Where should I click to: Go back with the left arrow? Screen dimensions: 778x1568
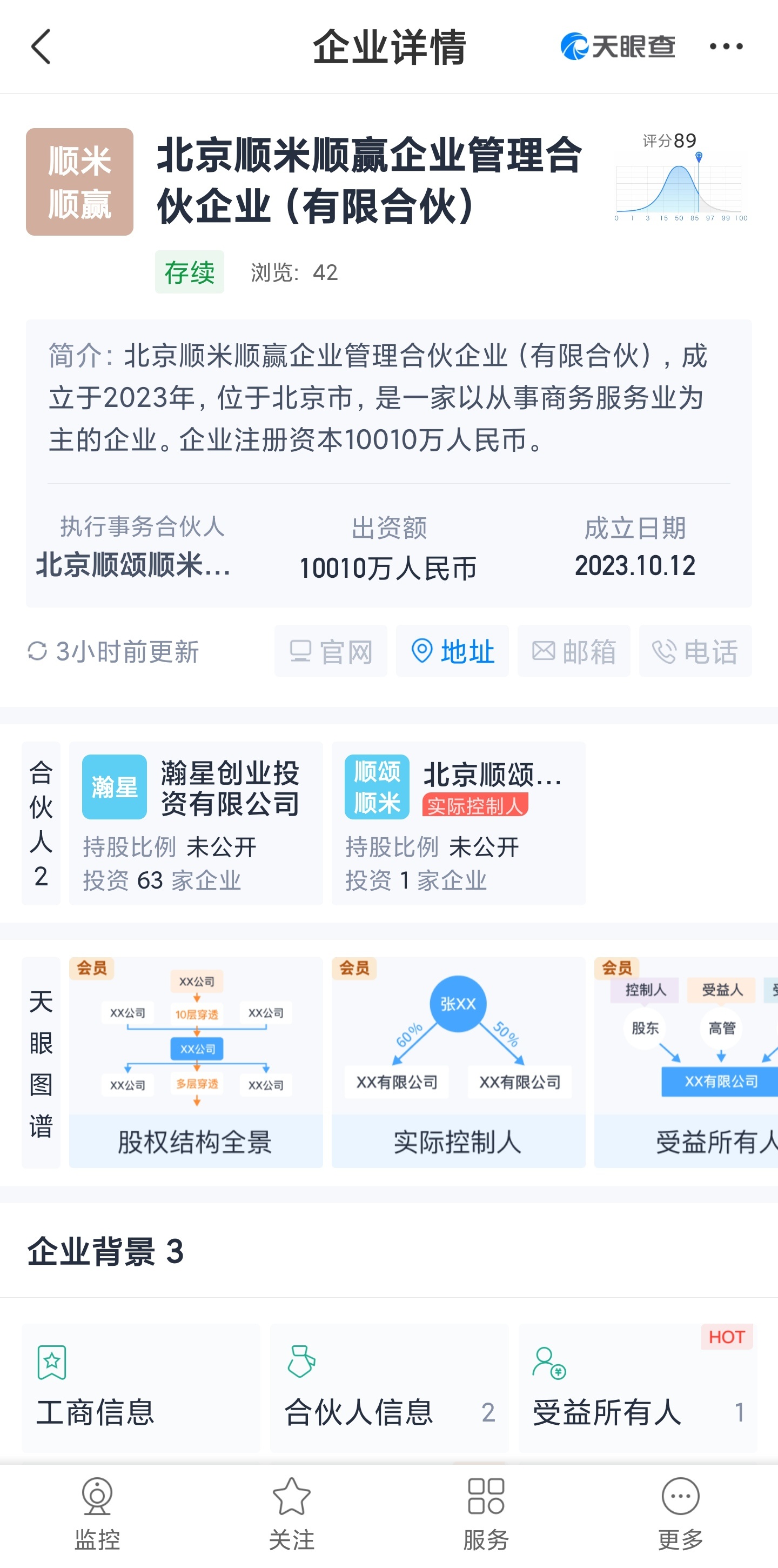coord(41,46)
